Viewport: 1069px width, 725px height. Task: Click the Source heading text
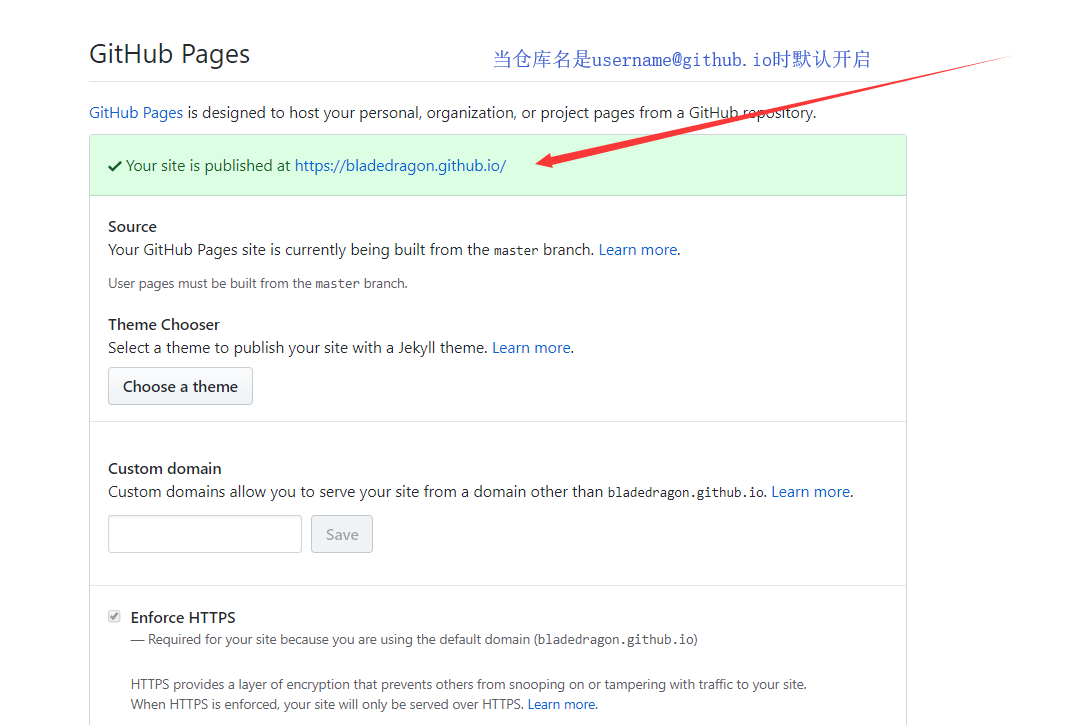pyautogui.click(x=132, y=226)
